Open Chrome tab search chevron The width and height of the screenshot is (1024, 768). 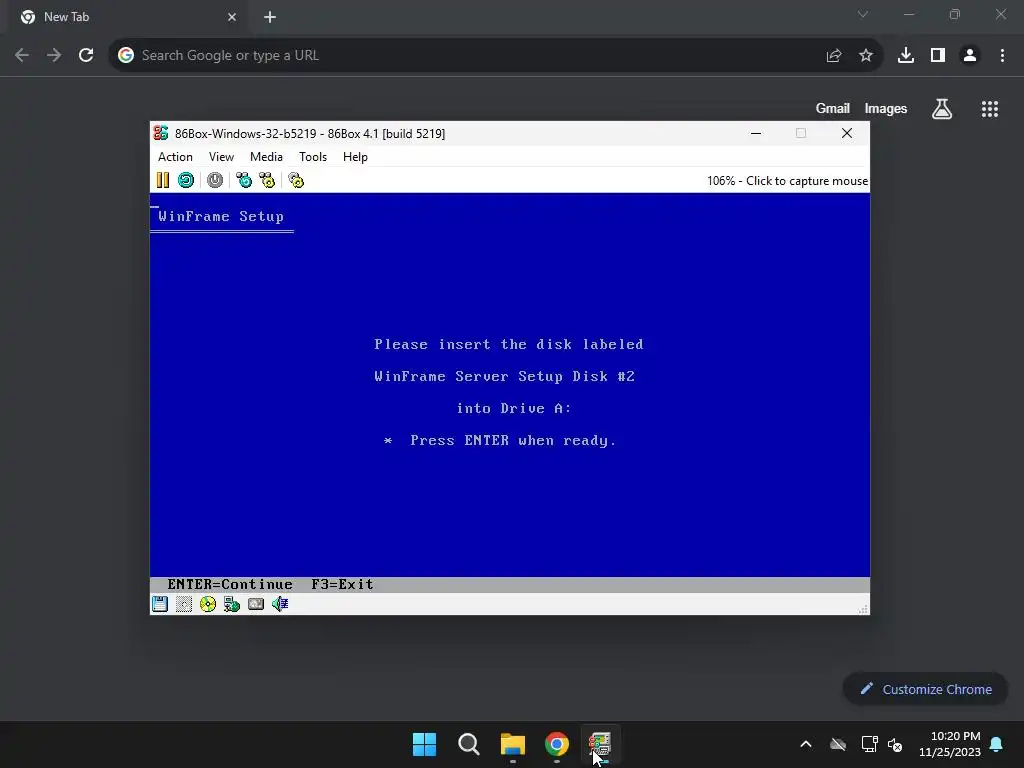click(863, 14)
